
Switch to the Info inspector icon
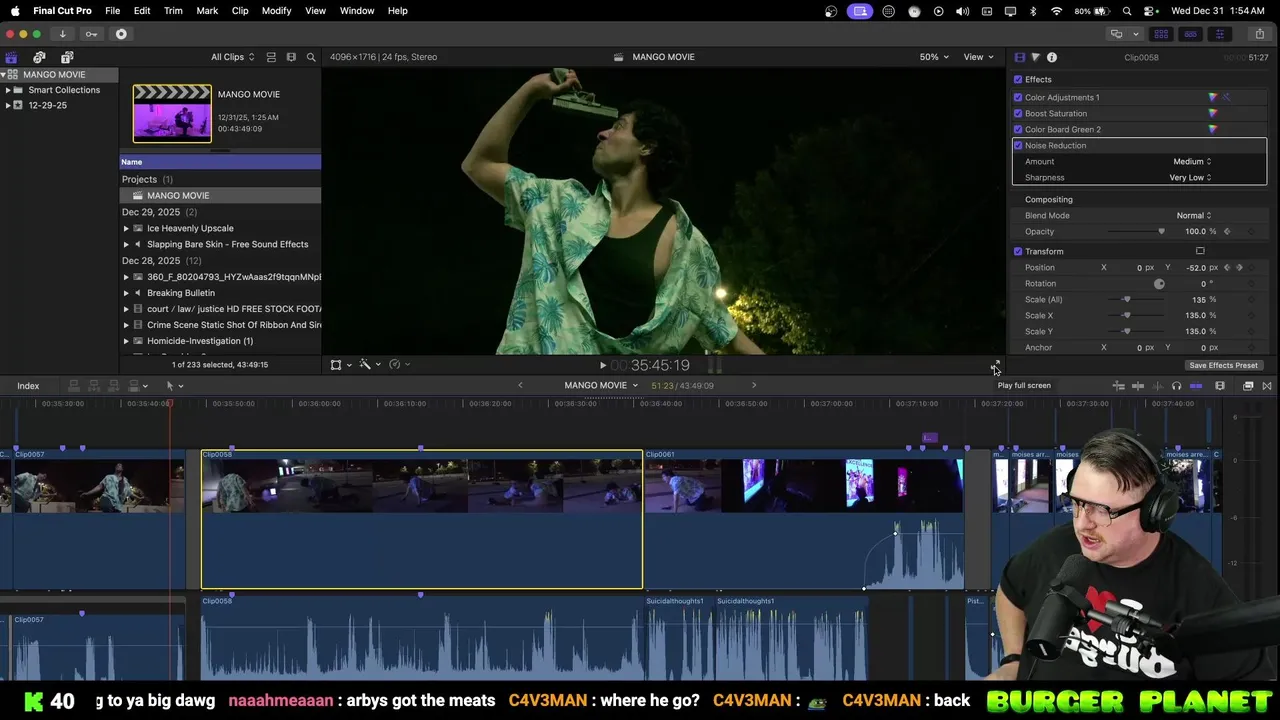coord(1052,57)
